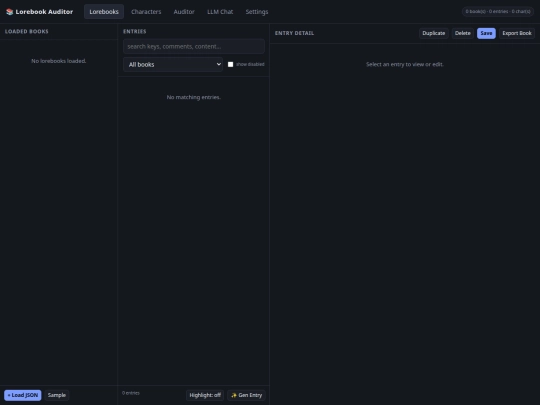Switch to the Characters tab
Screen dimensions: 540x405
(146, 12)
